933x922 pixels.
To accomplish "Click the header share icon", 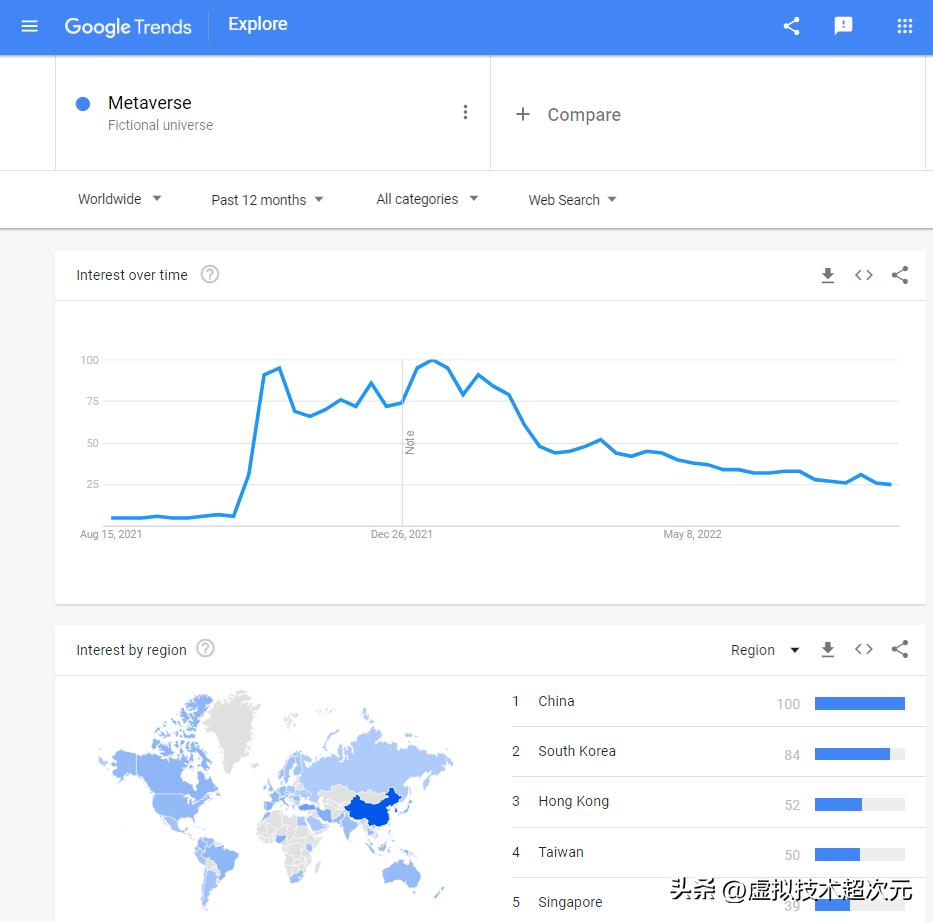I will (791, 27).
